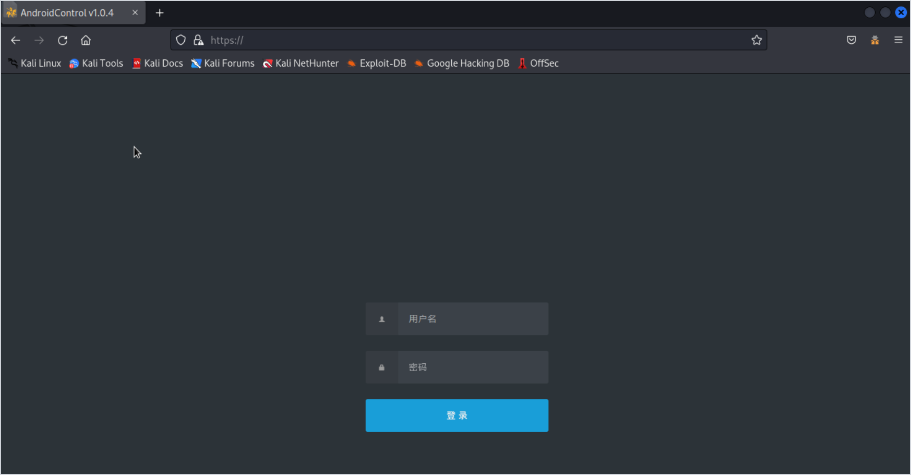Open the Kali Tools bookmark

tap(97, 63)
